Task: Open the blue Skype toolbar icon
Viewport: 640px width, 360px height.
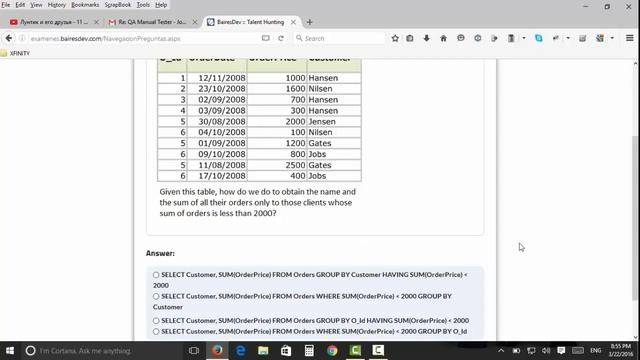Action: (x=539, y=38)
